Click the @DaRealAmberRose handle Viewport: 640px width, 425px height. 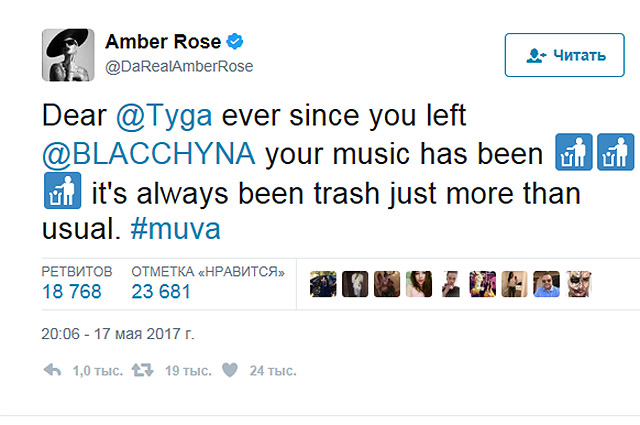tap(179, 66)
